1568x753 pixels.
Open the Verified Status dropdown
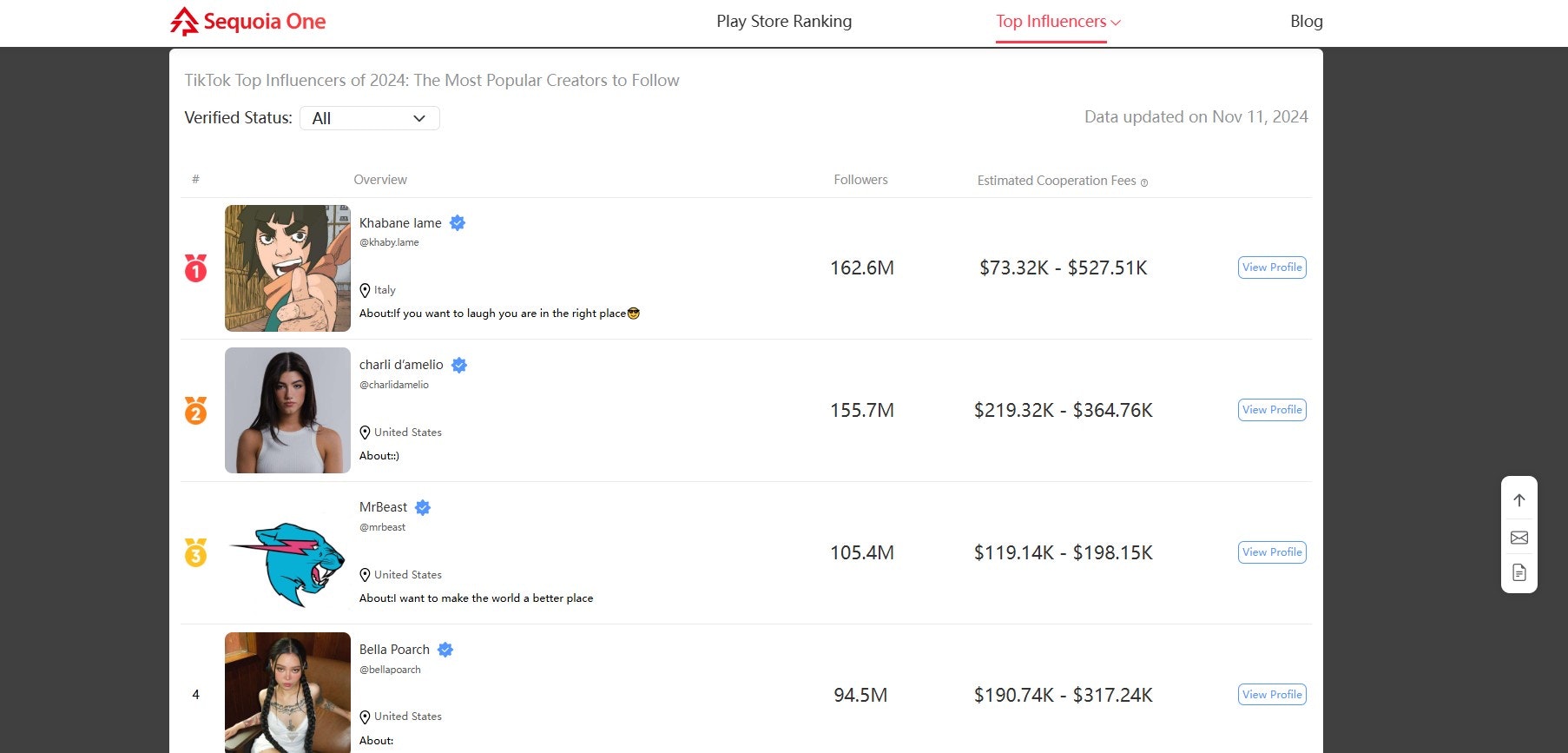pos(370,118)
